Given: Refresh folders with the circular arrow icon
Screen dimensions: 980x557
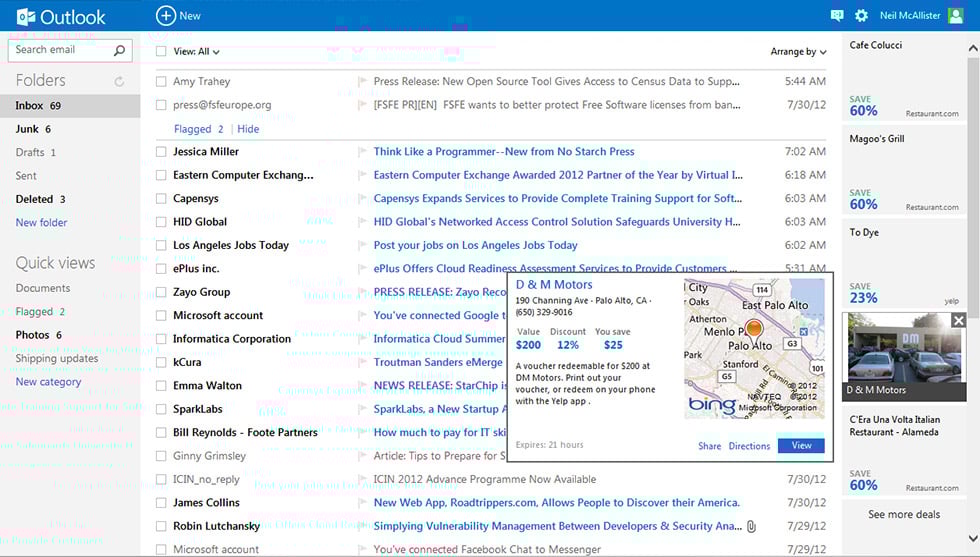Looking at the screenshot, I should coord(119,81).
